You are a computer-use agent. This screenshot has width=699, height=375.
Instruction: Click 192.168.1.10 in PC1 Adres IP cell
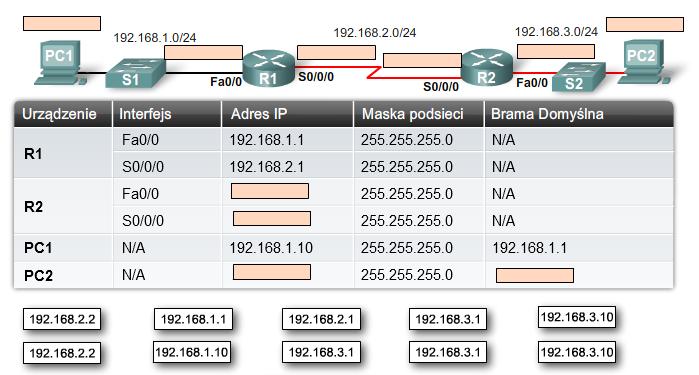(x=271, y=248)
